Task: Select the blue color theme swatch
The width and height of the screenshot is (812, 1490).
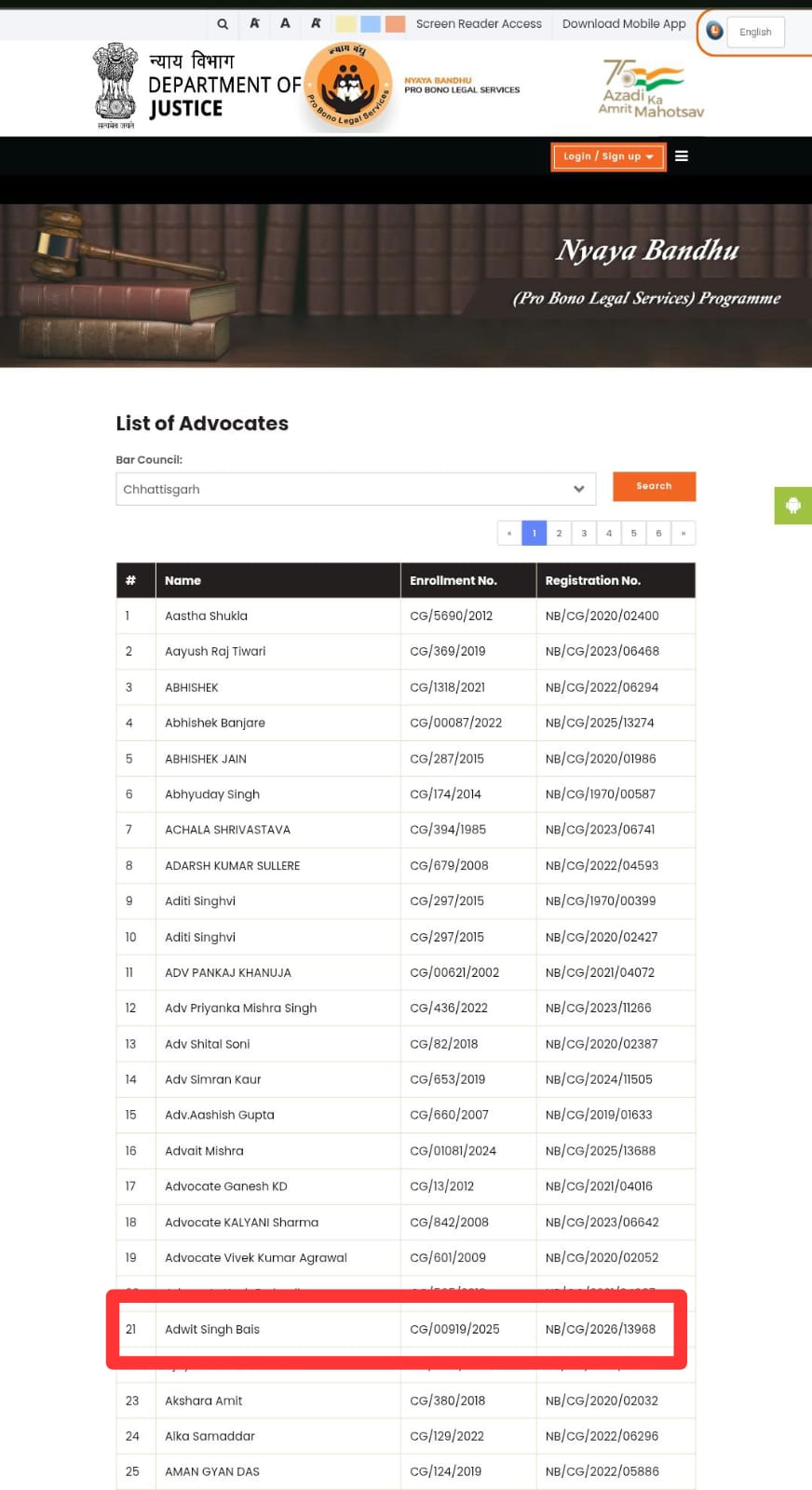Action: pos(370,24)
